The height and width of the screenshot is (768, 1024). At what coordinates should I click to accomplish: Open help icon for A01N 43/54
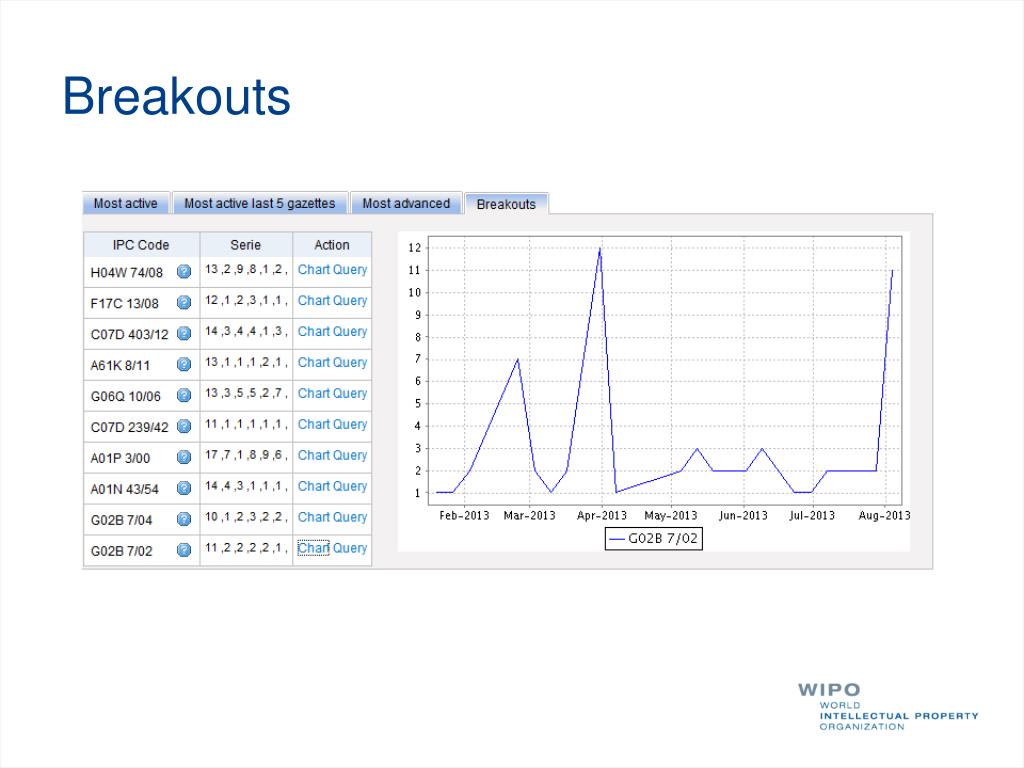pos(184,488)
